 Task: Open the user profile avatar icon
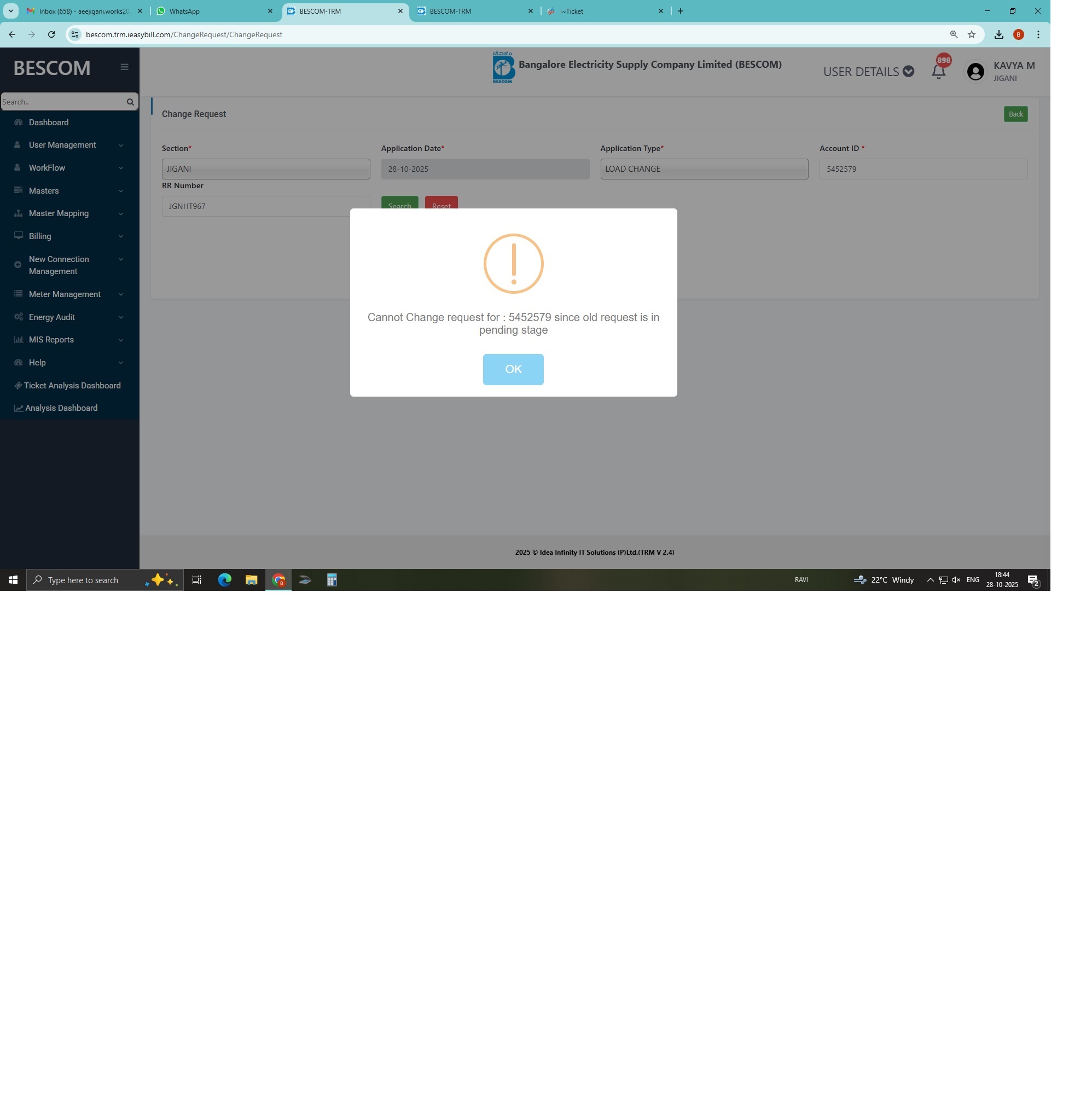tap(975, 72)
